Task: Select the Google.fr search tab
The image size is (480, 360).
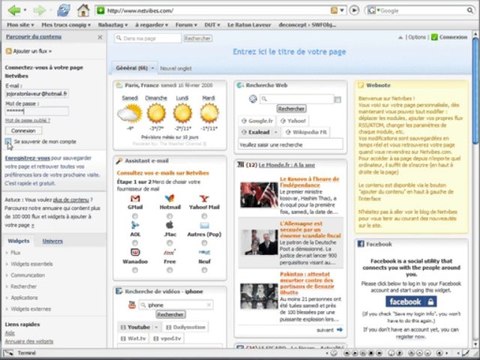Action: pyautogui.click(x=257, y=121)
